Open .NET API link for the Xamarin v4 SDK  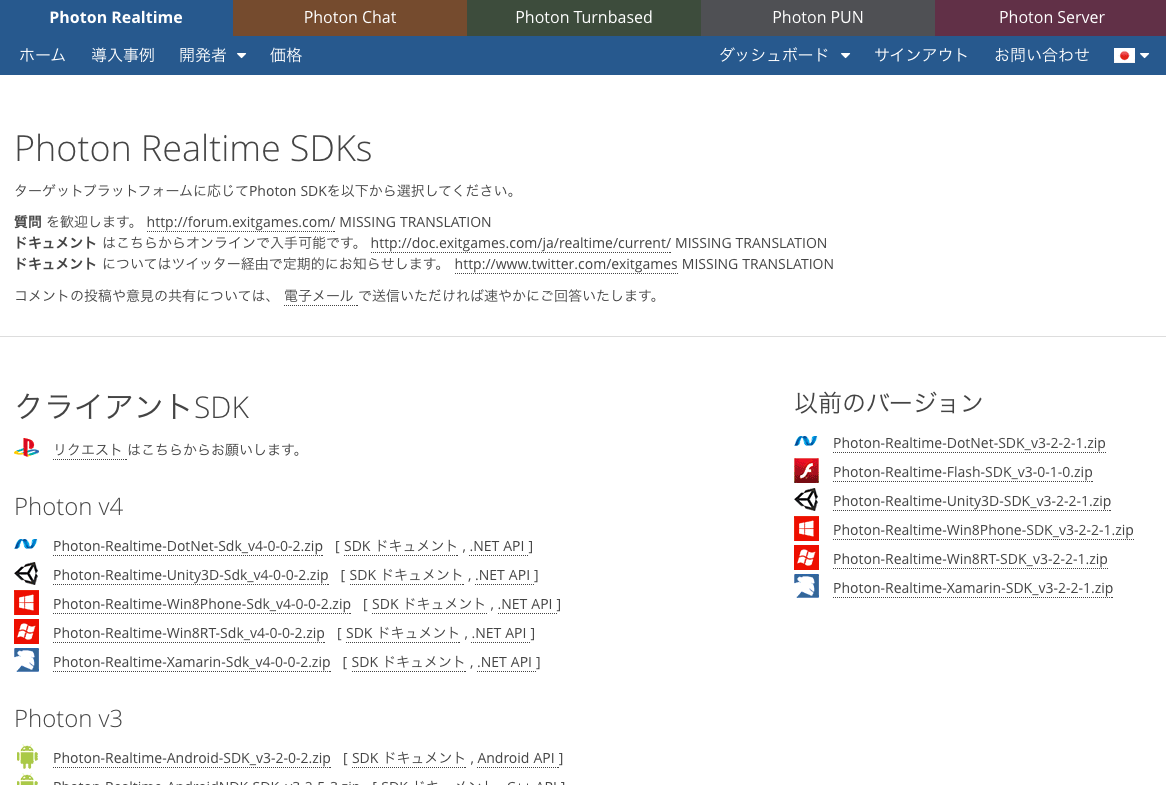coord(506,662)
